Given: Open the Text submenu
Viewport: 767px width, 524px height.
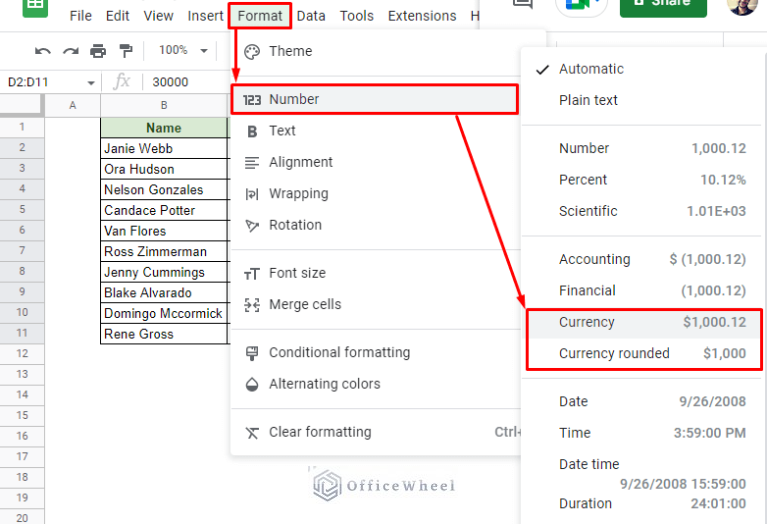Looking at the screenshot, I should click(x=376, y=131).
